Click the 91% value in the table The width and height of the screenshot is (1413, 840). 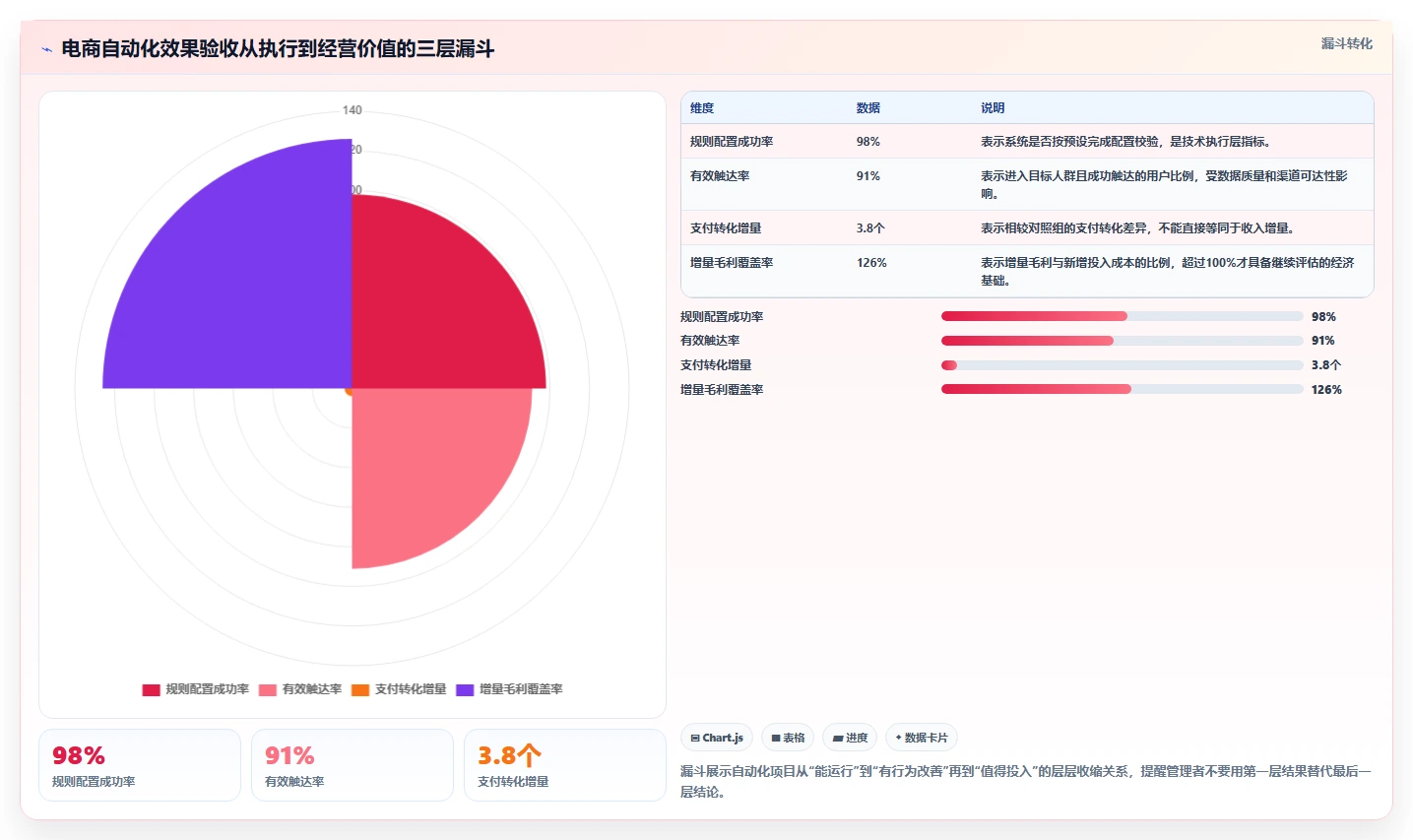(x=868, y=176)
